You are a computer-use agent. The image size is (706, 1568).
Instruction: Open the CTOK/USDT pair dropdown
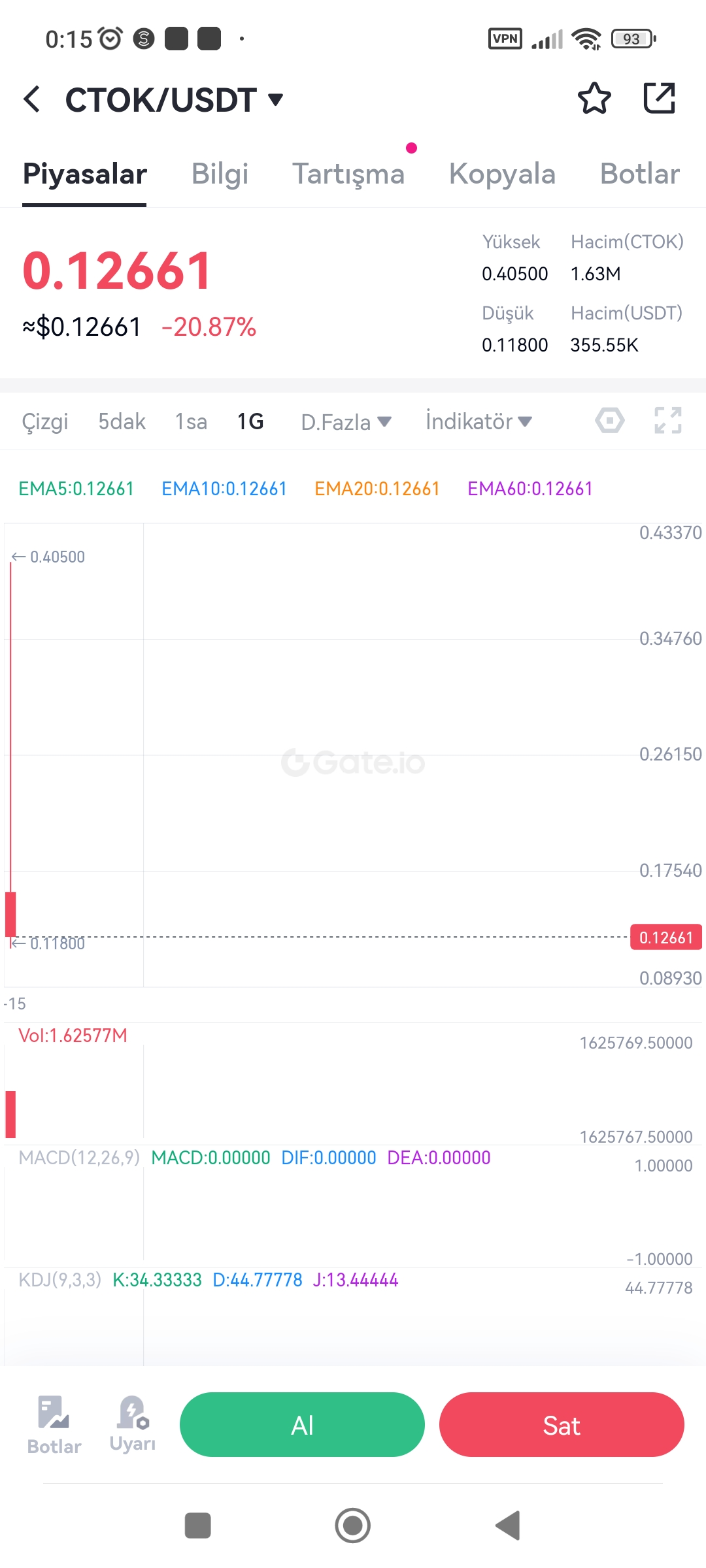pos(174,100)
